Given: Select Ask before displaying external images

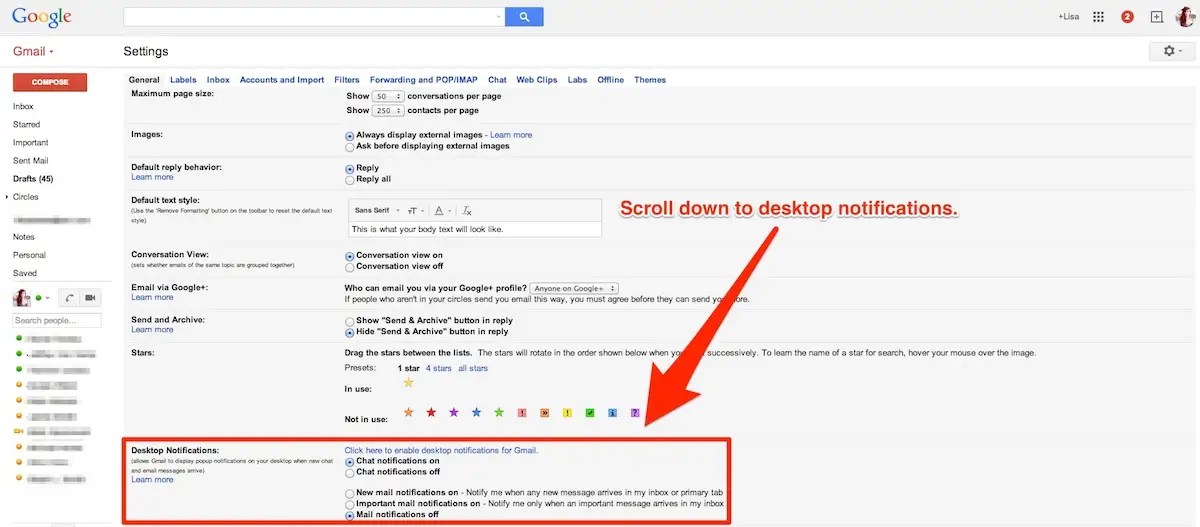Looking at the screenshot, I should (x=349, y=146).
